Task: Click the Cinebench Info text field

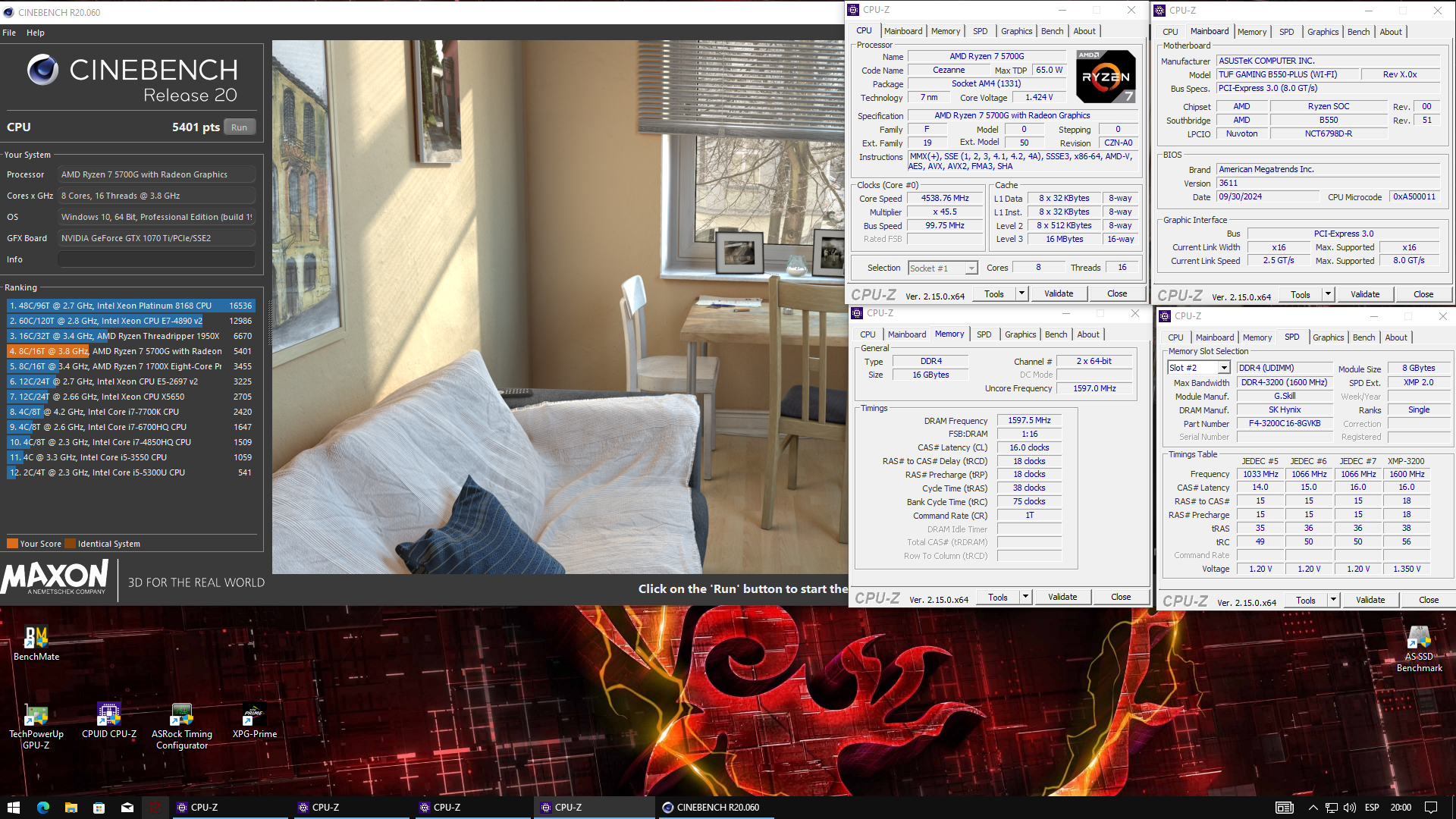Action: pos(157,259)
